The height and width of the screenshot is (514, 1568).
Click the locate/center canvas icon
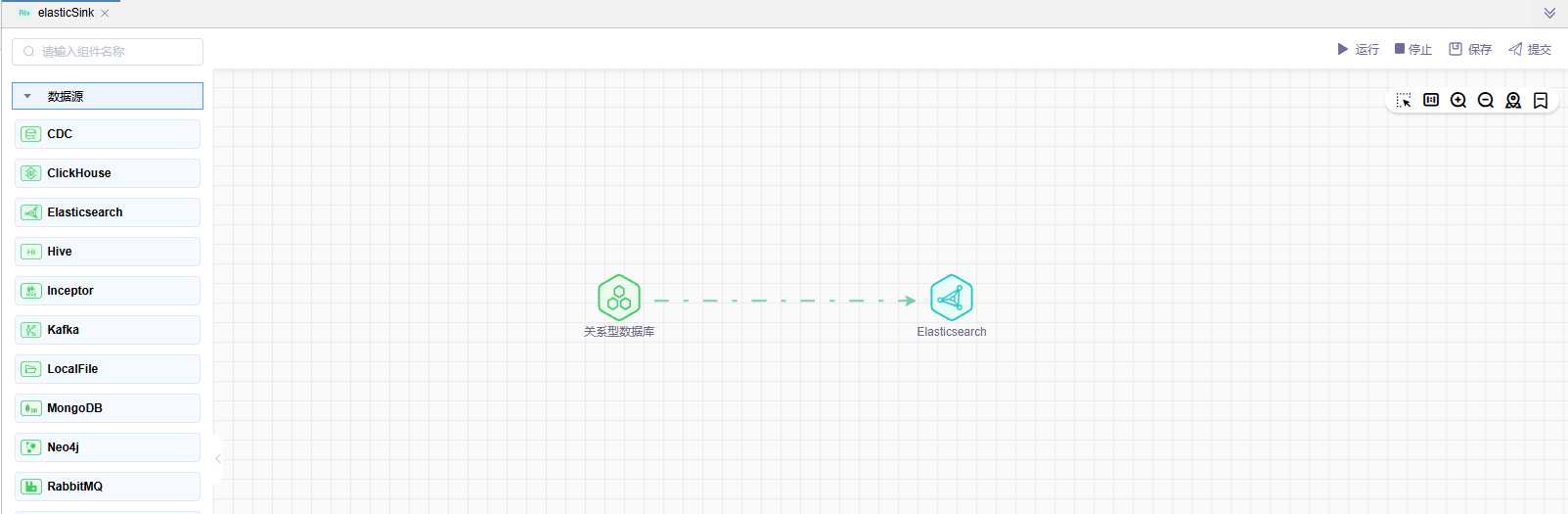1513,100
